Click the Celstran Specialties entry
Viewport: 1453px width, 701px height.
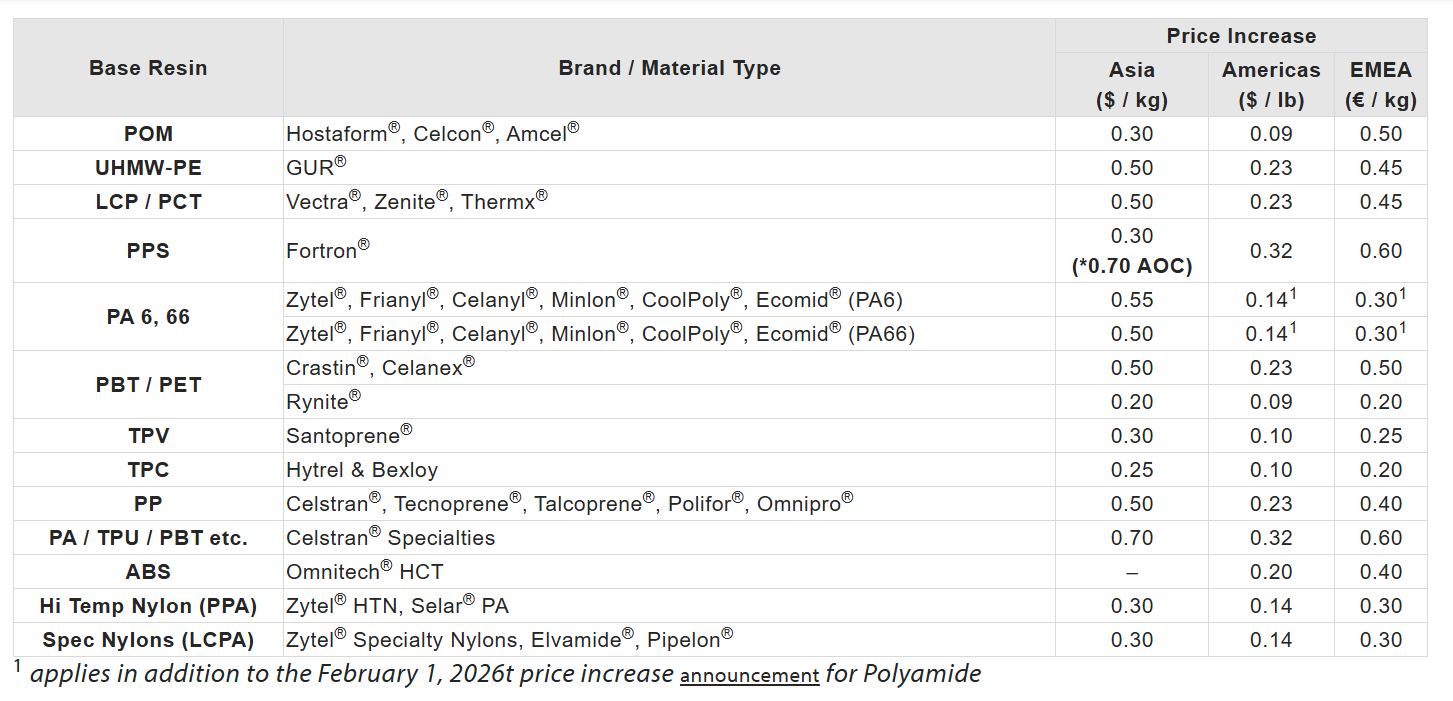click(x=390, y=538)
